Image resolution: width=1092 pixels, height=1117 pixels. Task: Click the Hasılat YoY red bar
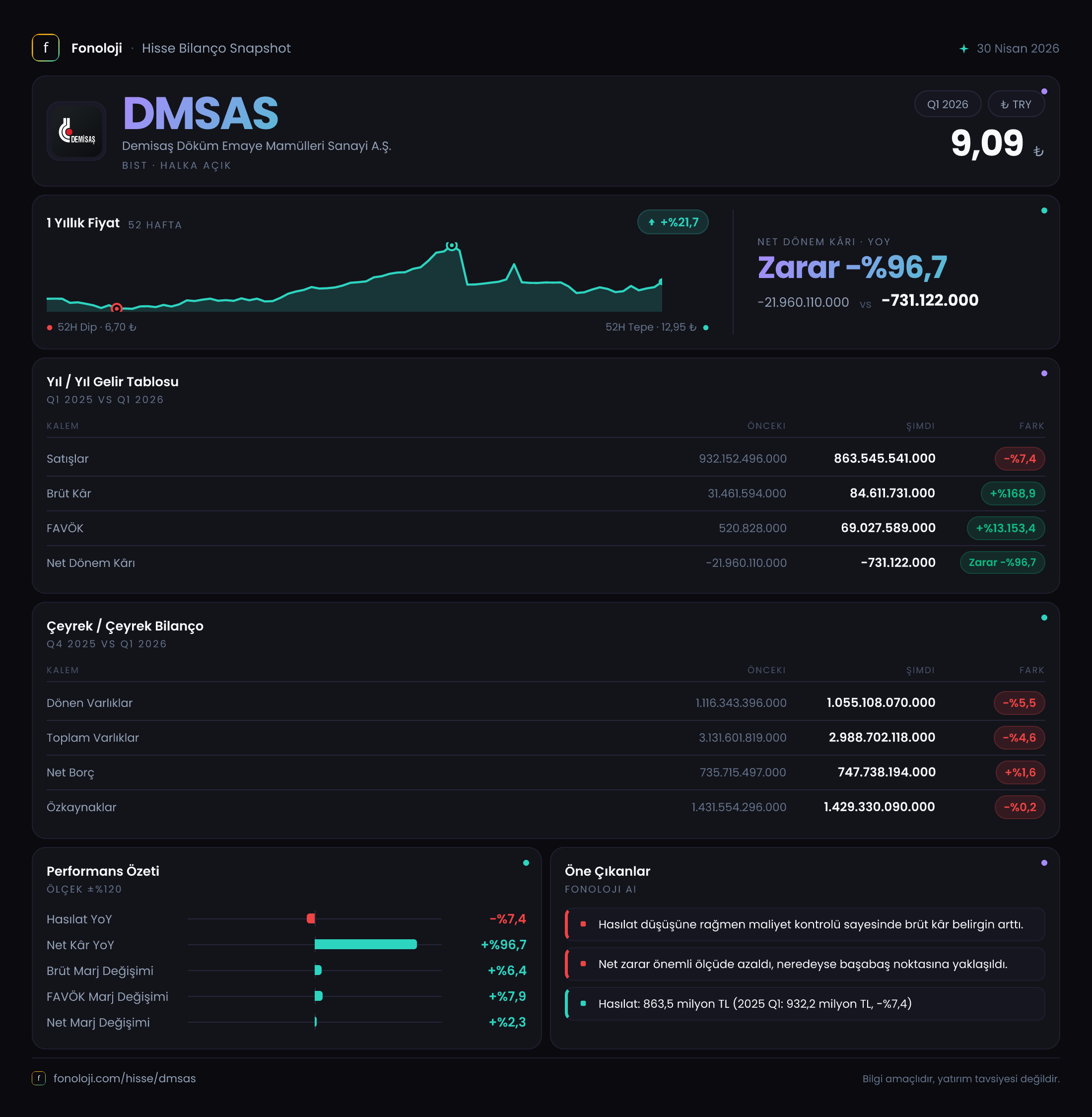(x=311, y=918)
